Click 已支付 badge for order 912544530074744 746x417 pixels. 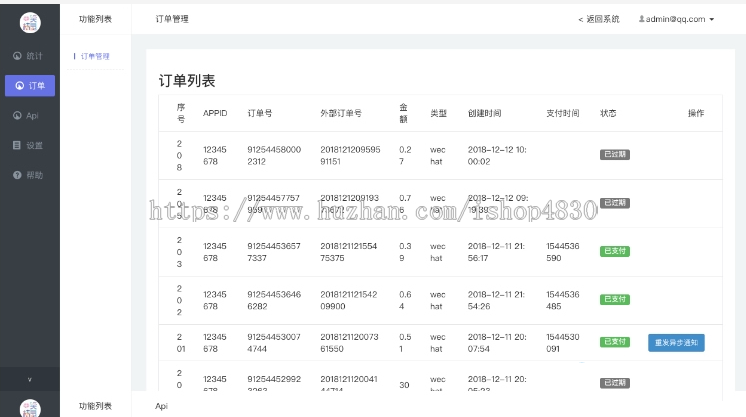[x=615, y=342]
